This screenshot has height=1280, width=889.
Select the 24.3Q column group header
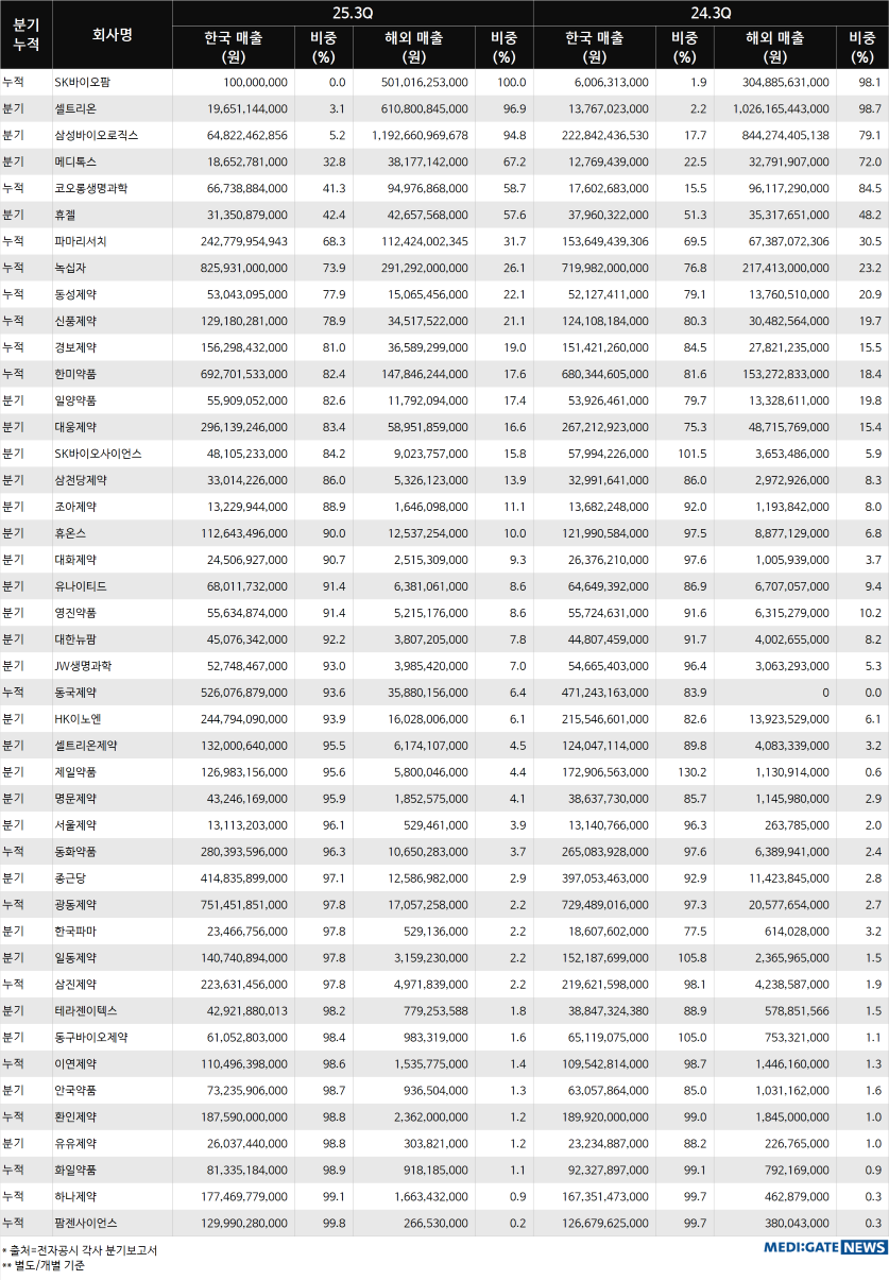click(711, 13)
